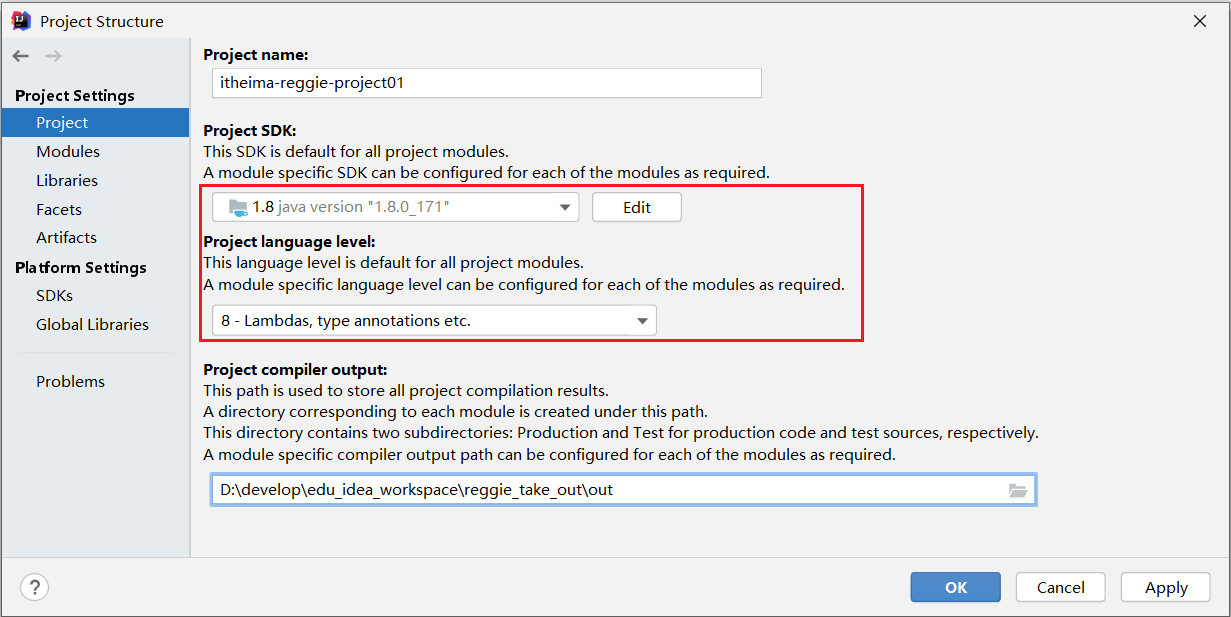The width and height of the screenshot is (1231, 617).
Task: Click the back navigation arrow
Action: coord(21,56)
